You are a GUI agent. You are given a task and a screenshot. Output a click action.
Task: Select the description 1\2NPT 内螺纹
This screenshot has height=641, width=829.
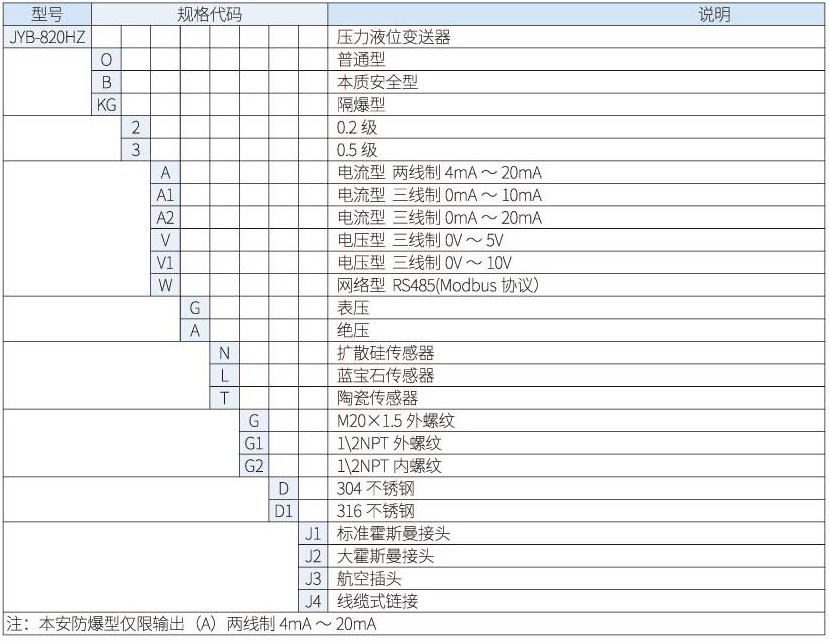389,466
